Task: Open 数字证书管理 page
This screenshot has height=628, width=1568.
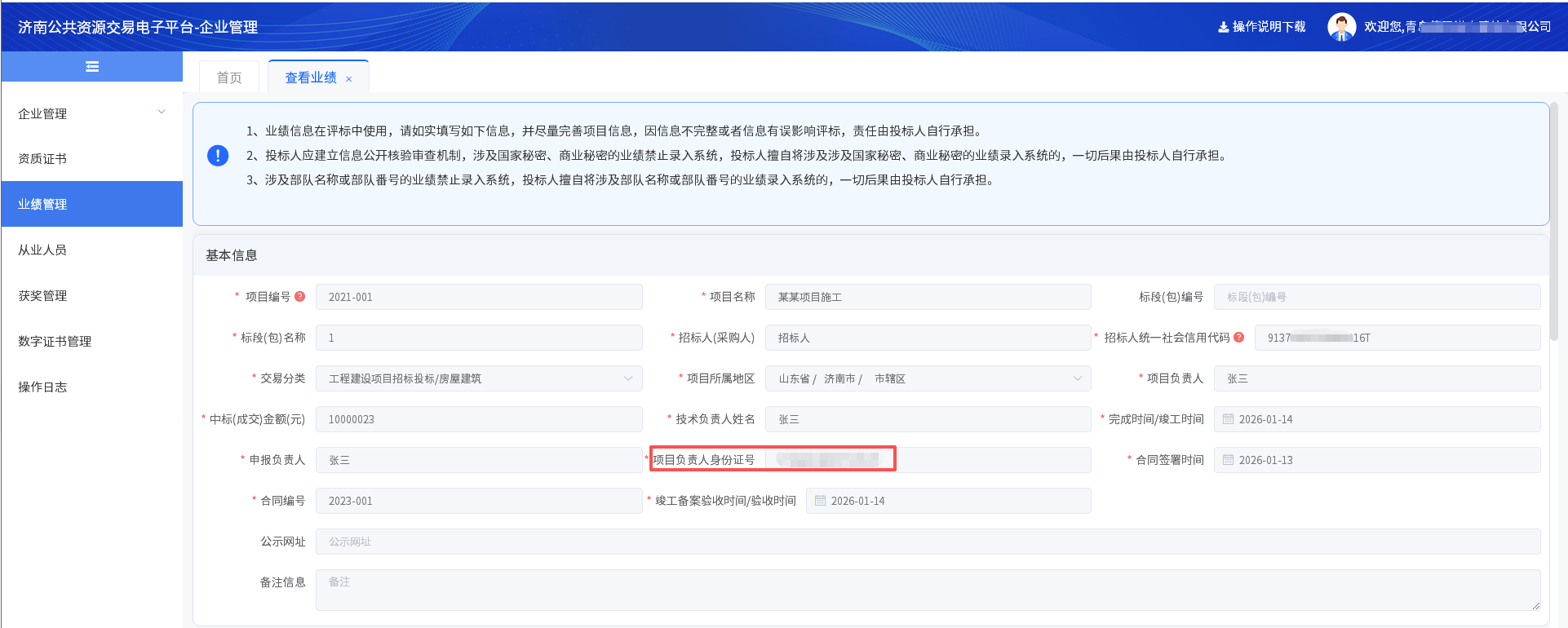Action: tap(55, 342)
